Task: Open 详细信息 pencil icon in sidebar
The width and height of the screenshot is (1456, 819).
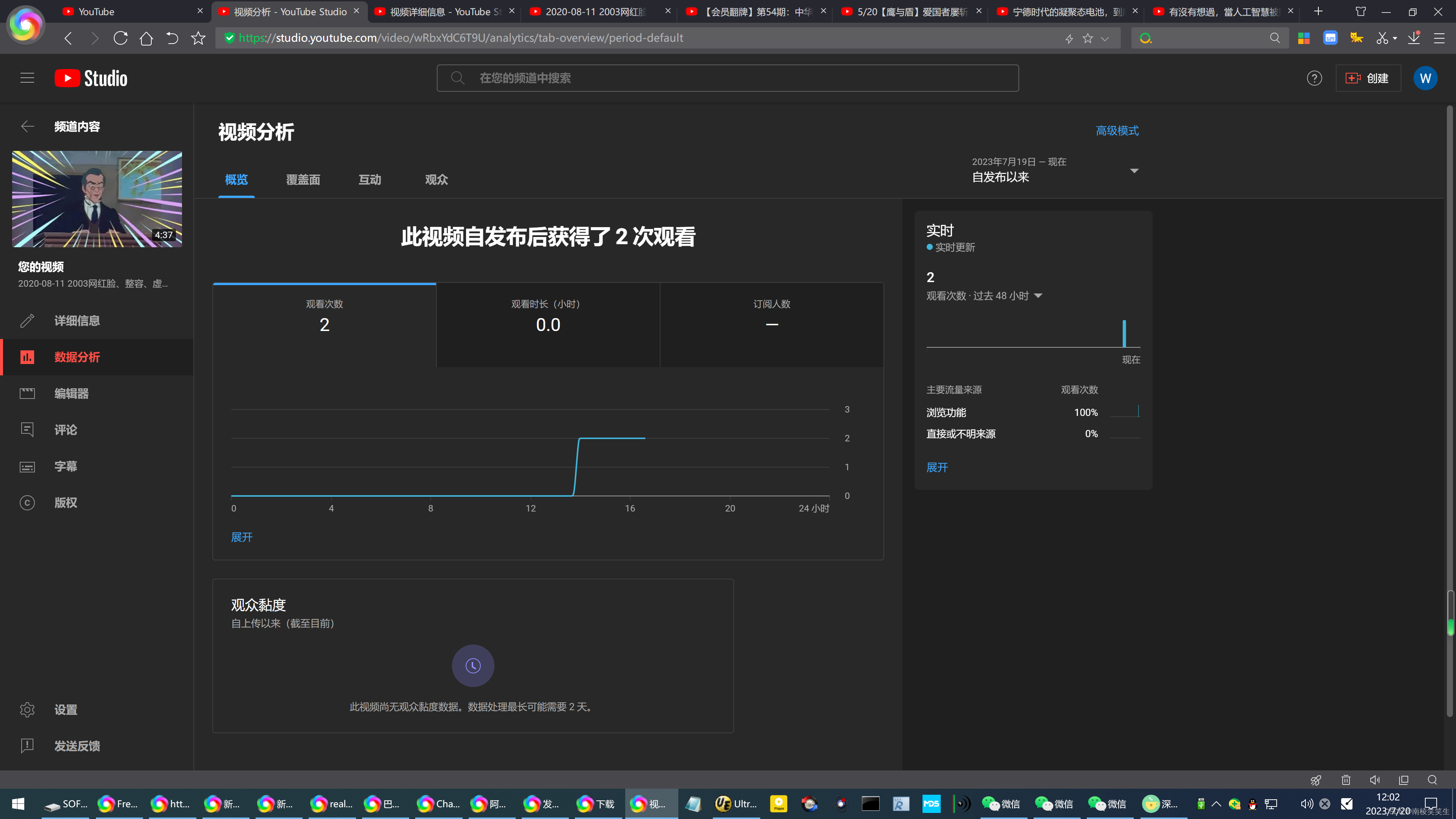Action: point(27,320)
